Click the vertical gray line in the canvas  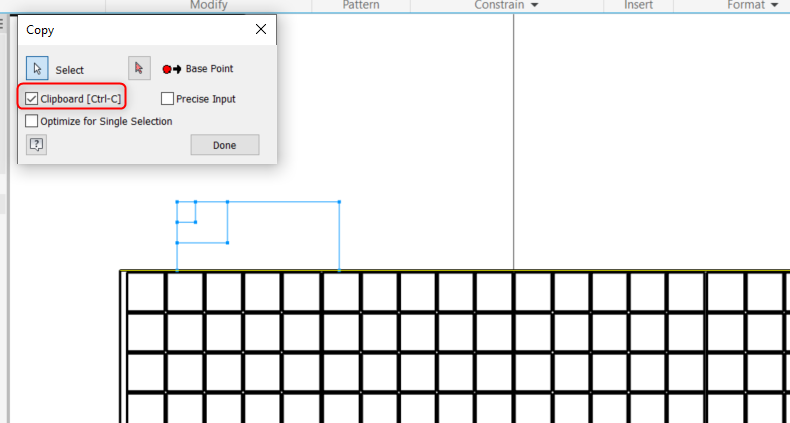[514, 150]
